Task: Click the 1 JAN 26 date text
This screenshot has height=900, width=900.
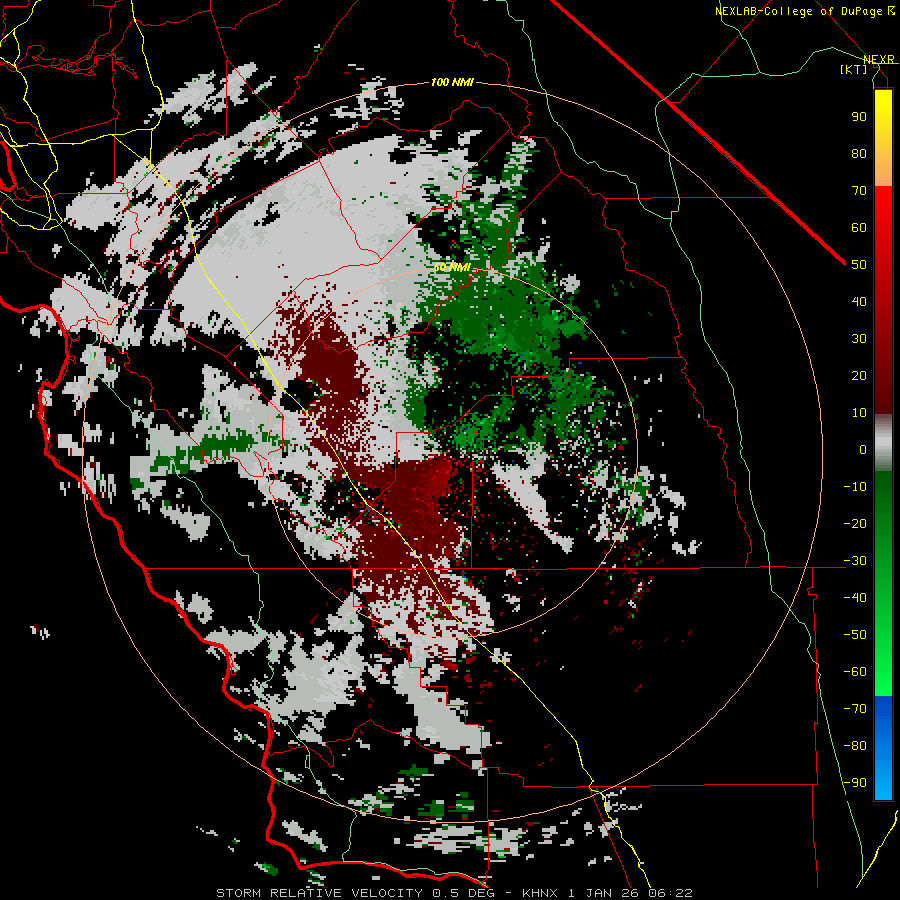Action: [x=604, y=893]
